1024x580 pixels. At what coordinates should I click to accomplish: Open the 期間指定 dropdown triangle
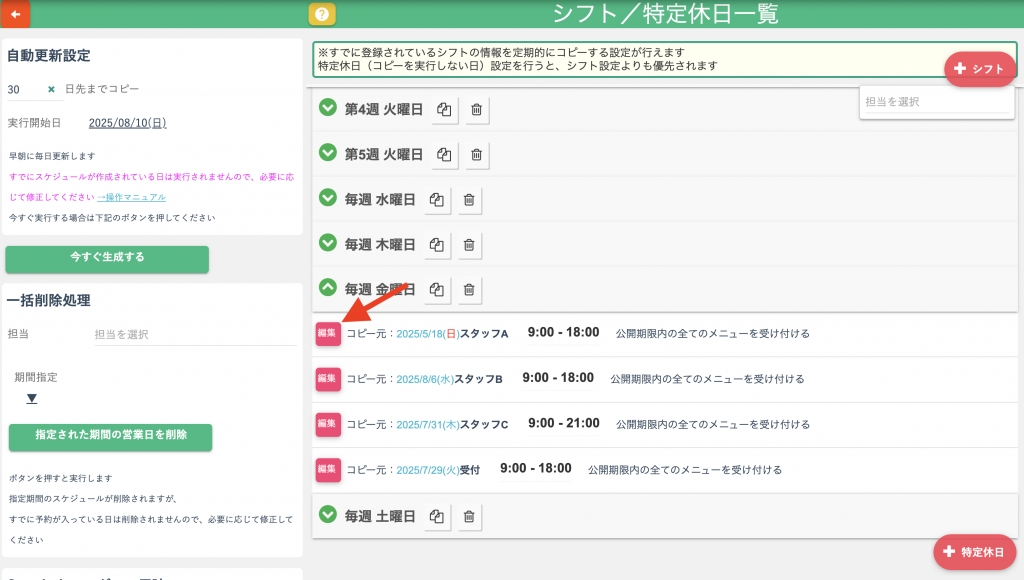click(x=31, y=398)
